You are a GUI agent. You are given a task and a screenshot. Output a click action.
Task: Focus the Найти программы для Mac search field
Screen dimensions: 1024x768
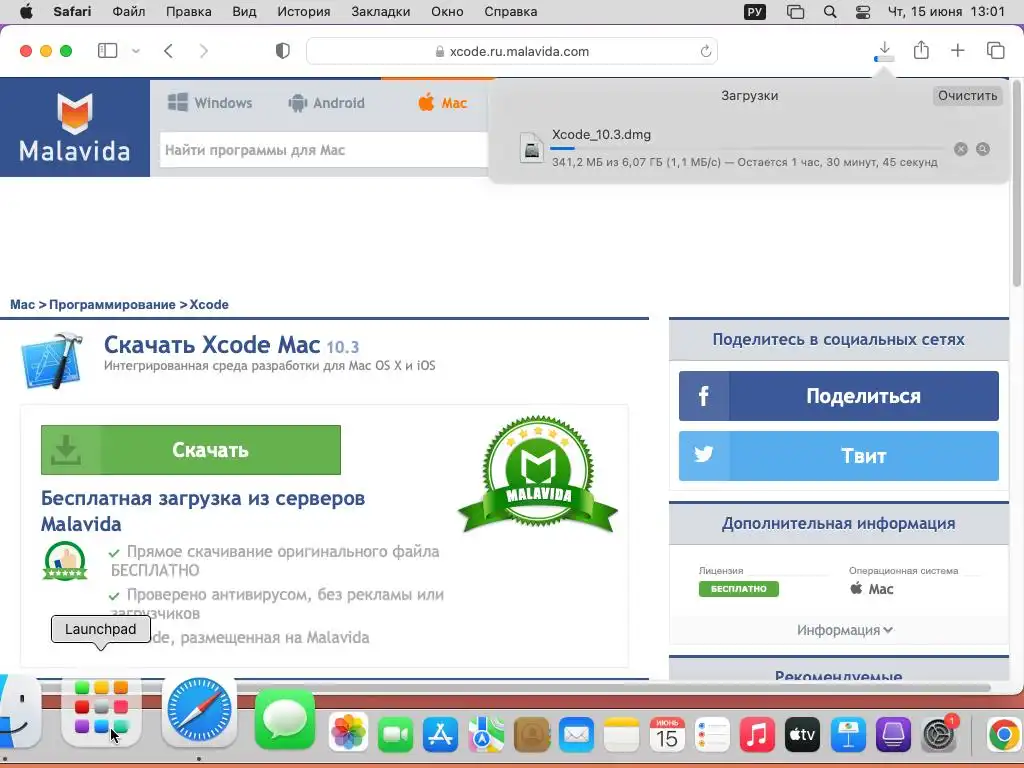click(x=325, y=150)
